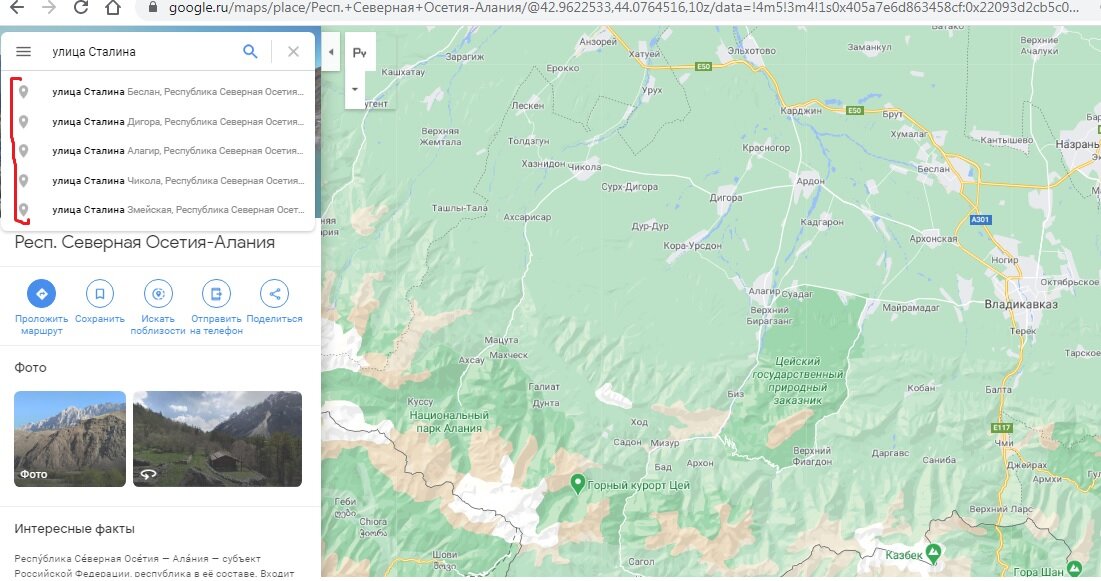Click Ардон label on the map
Viewport: 1101px width, 581px height.
(810, 181)
